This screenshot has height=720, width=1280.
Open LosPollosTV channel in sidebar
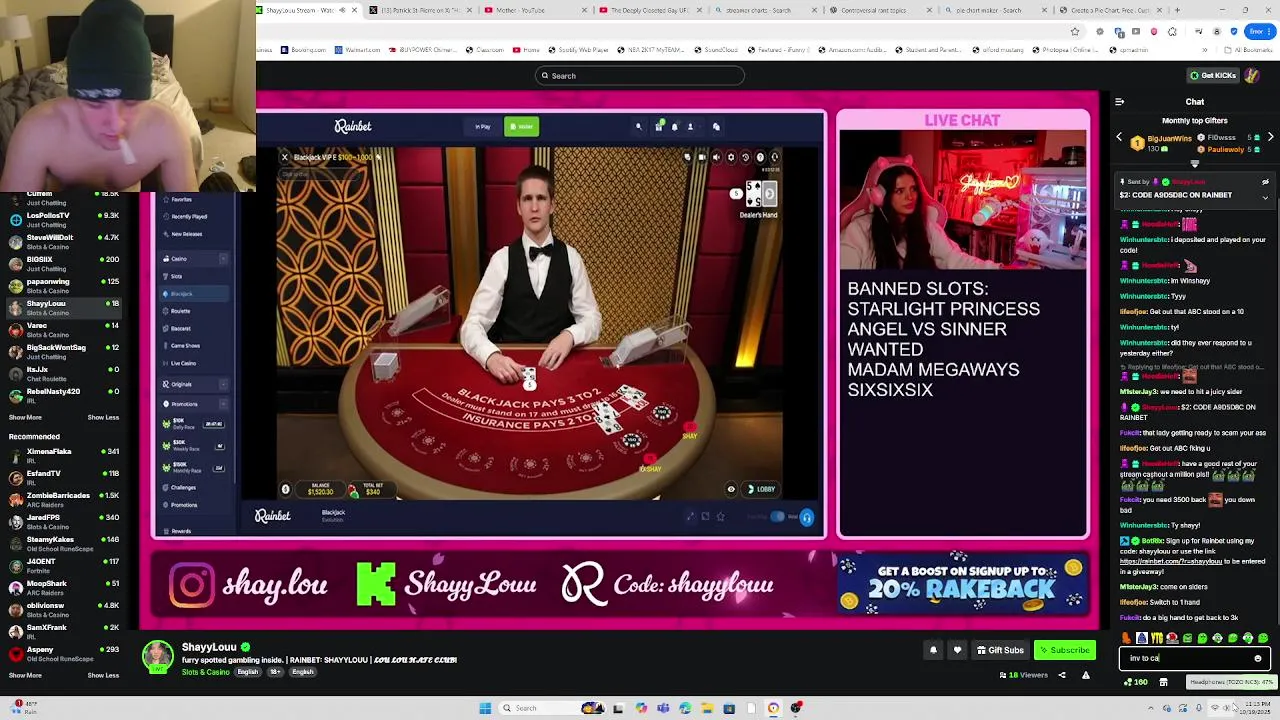coord(62,219)
